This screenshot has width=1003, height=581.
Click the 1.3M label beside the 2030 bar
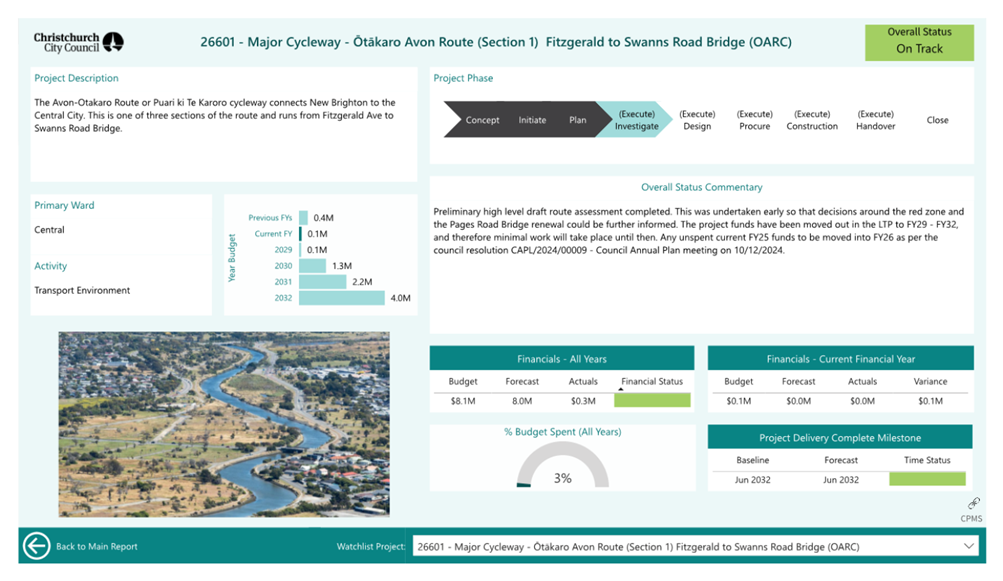click(x=342, y=266)
